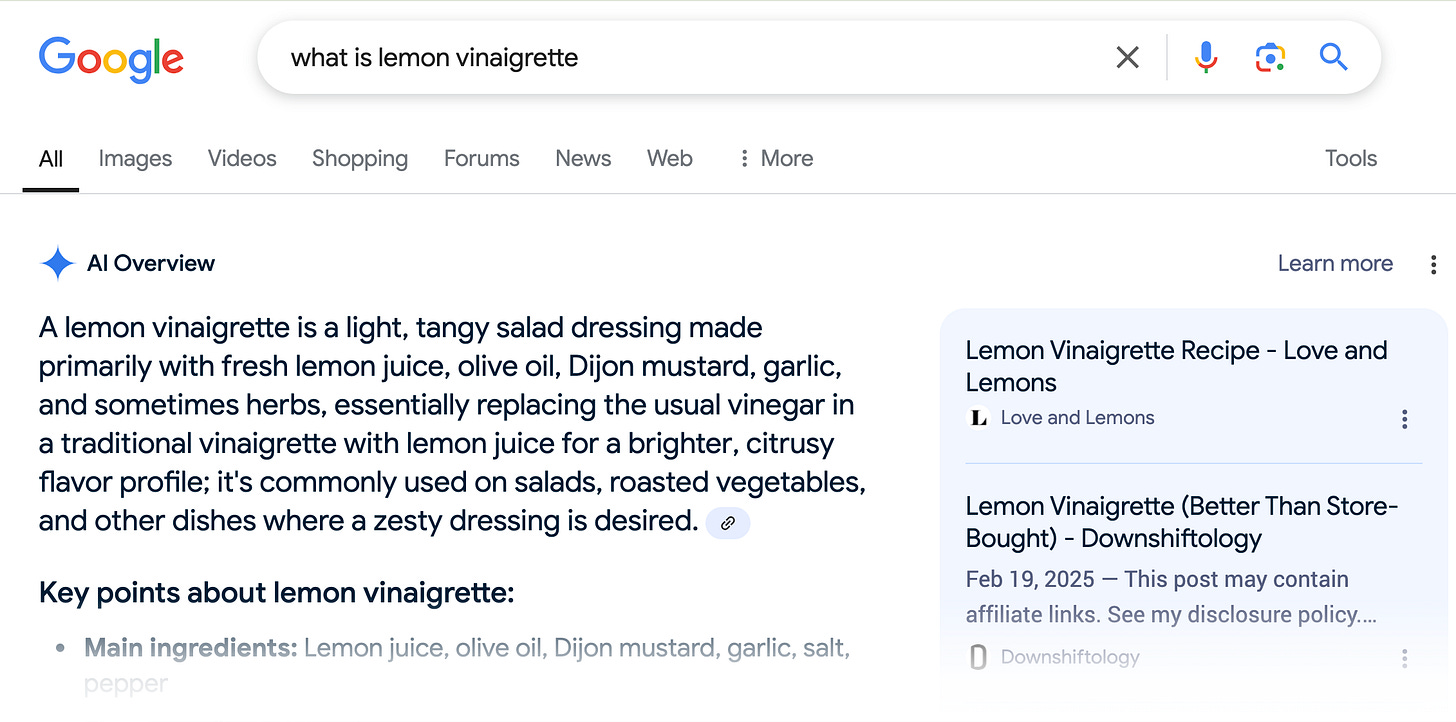This screenshot has height=722, width=1456.
Task: Open three-dot menu for Downshiftology result
Action: point(1405,658)
